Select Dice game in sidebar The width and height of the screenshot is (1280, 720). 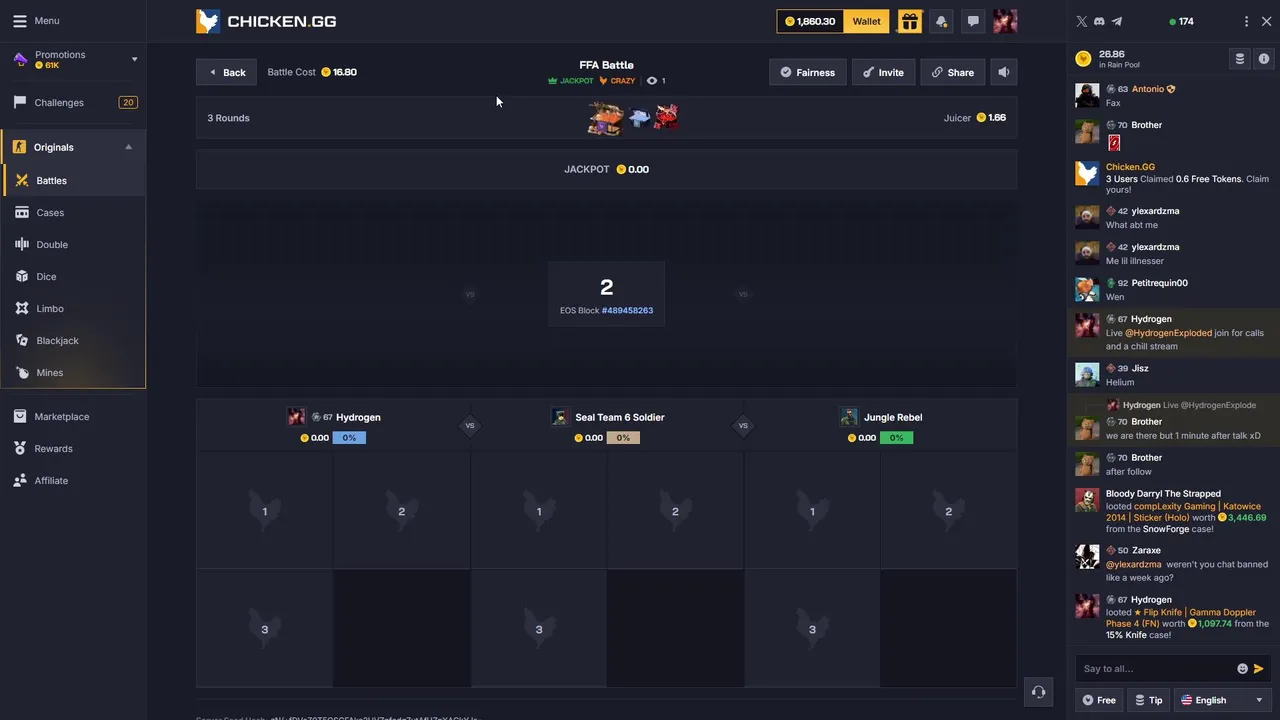click(74, 277)
